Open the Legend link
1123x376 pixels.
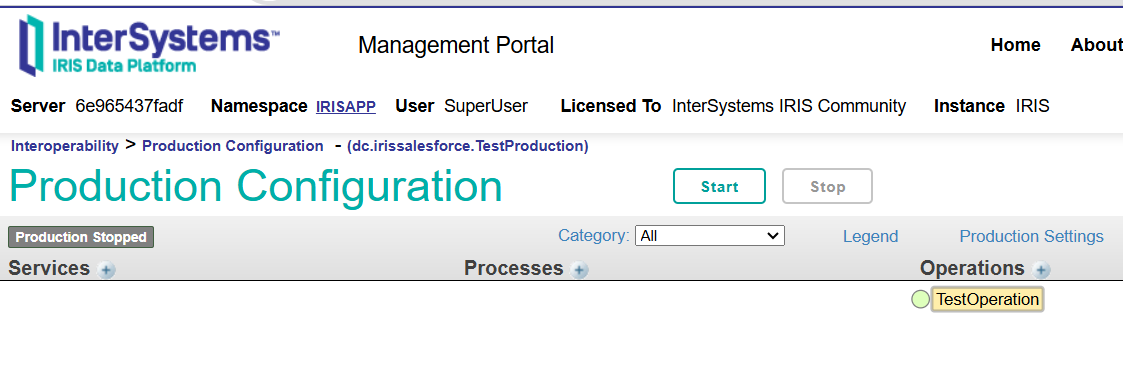coord(870,236)
